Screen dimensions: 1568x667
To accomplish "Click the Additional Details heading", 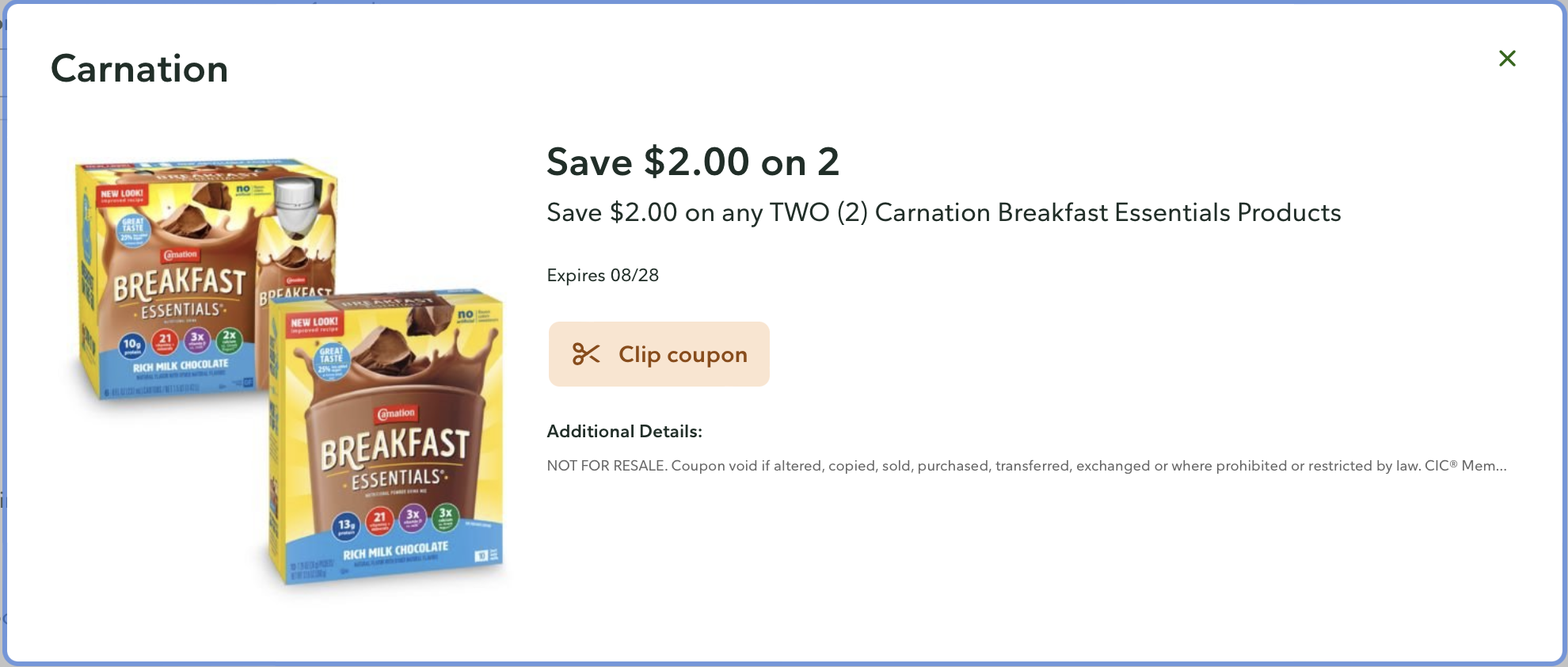I will click(624, 432).
